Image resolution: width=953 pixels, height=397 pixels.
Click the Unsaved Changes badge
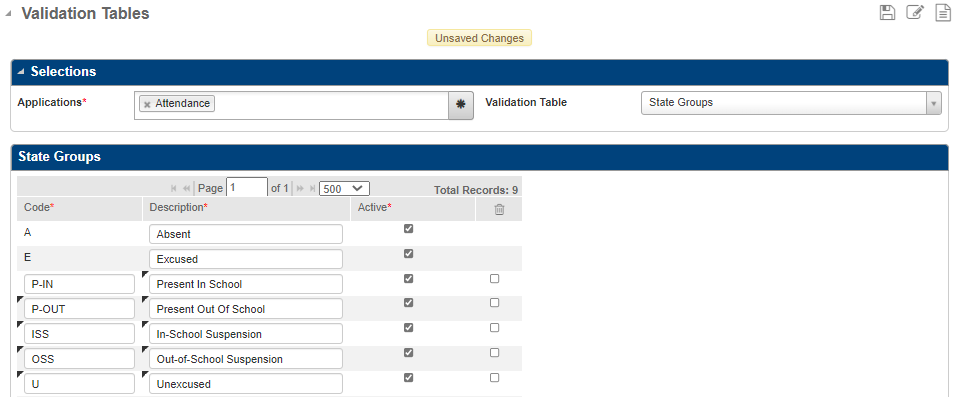point(479,38)
